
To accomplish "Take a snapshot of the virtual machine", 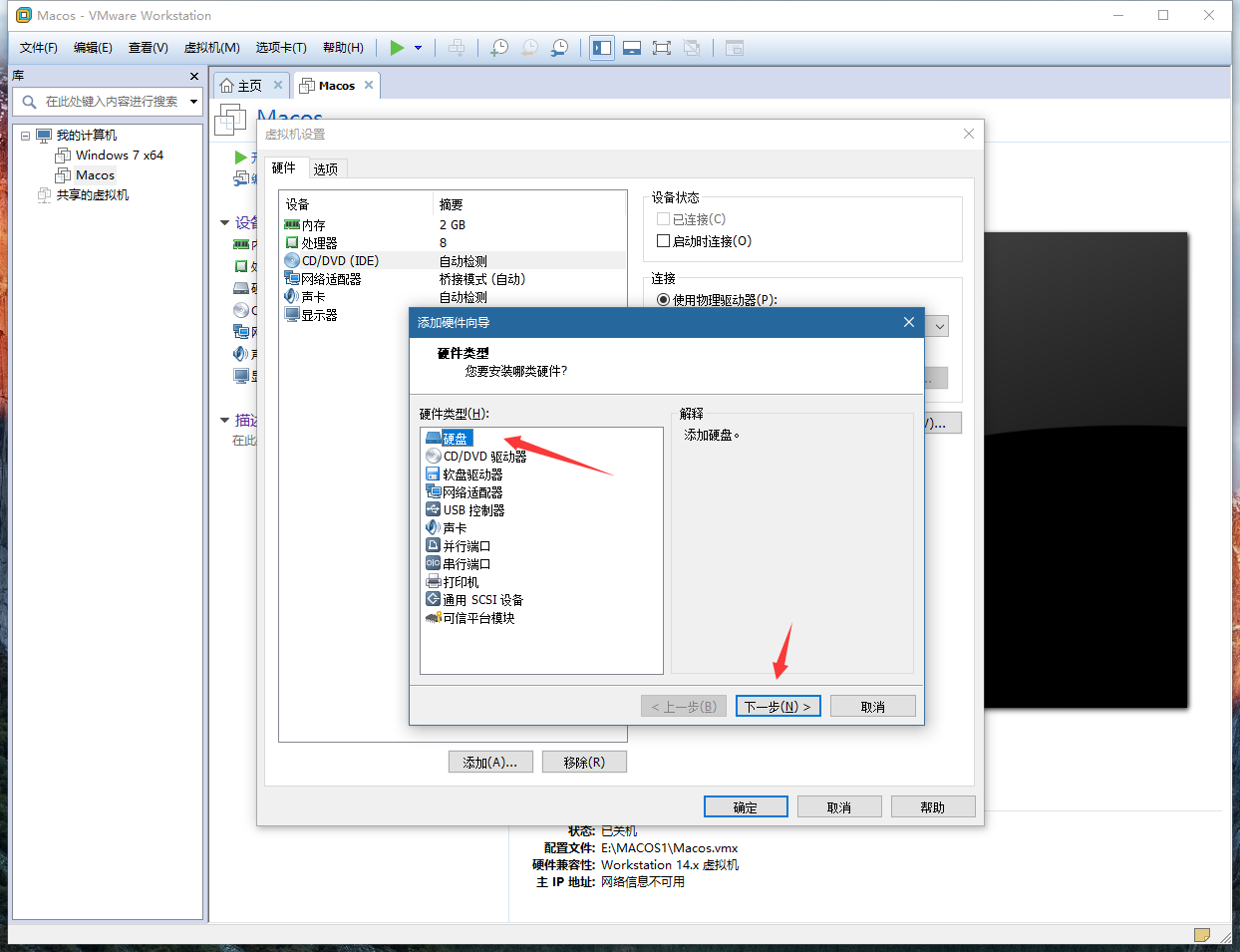I will [498, 47].
